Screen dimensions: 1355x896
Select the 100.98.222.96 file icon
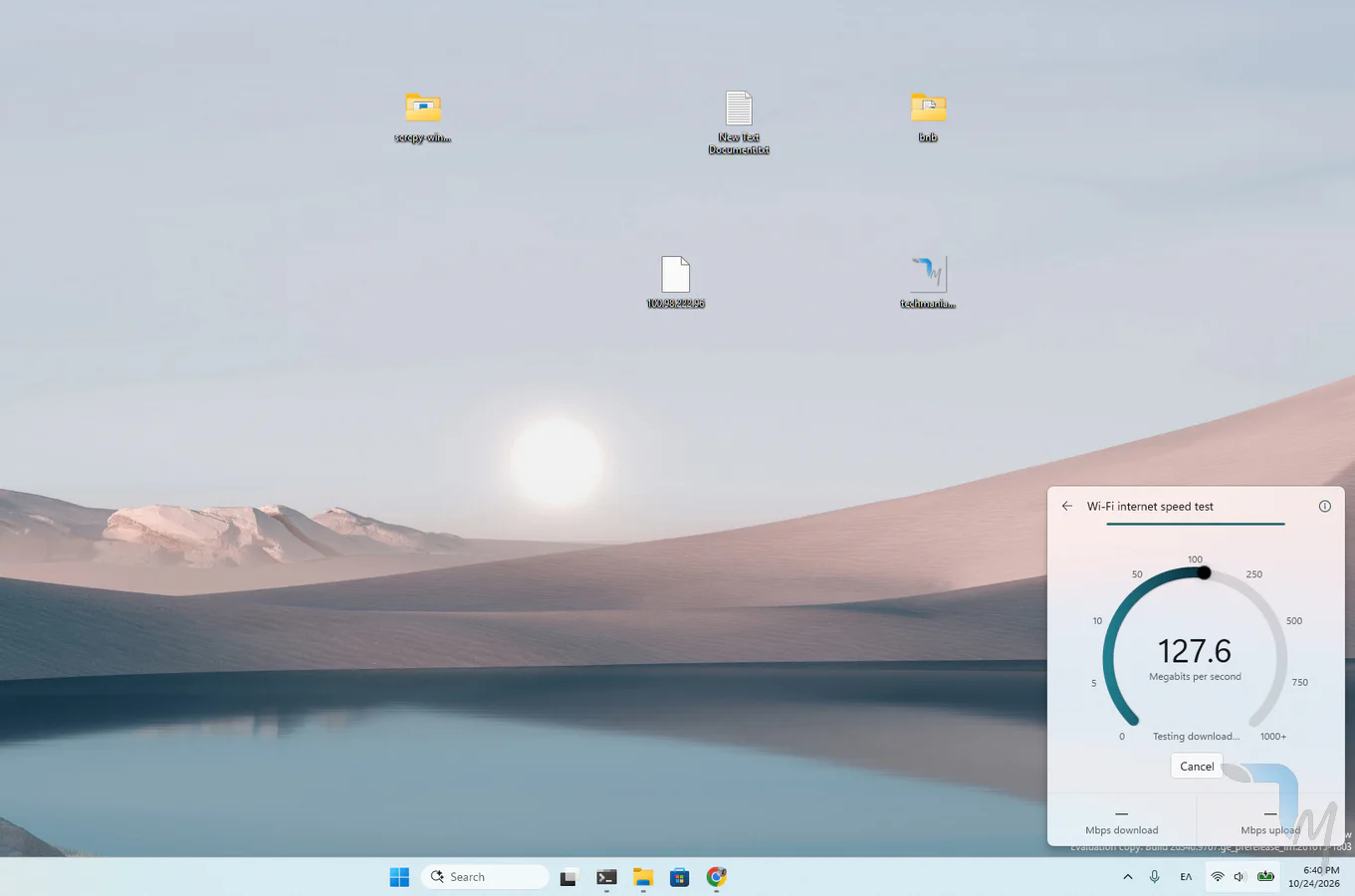pyautogui.click(x=675, y=283)
